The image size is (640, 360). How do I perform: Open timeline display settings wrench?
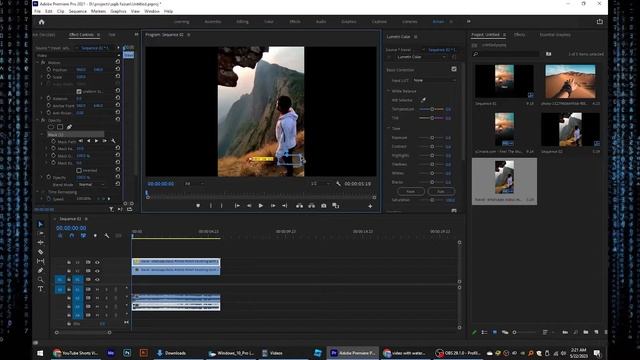pyautogui.click(x=107, y=236)
